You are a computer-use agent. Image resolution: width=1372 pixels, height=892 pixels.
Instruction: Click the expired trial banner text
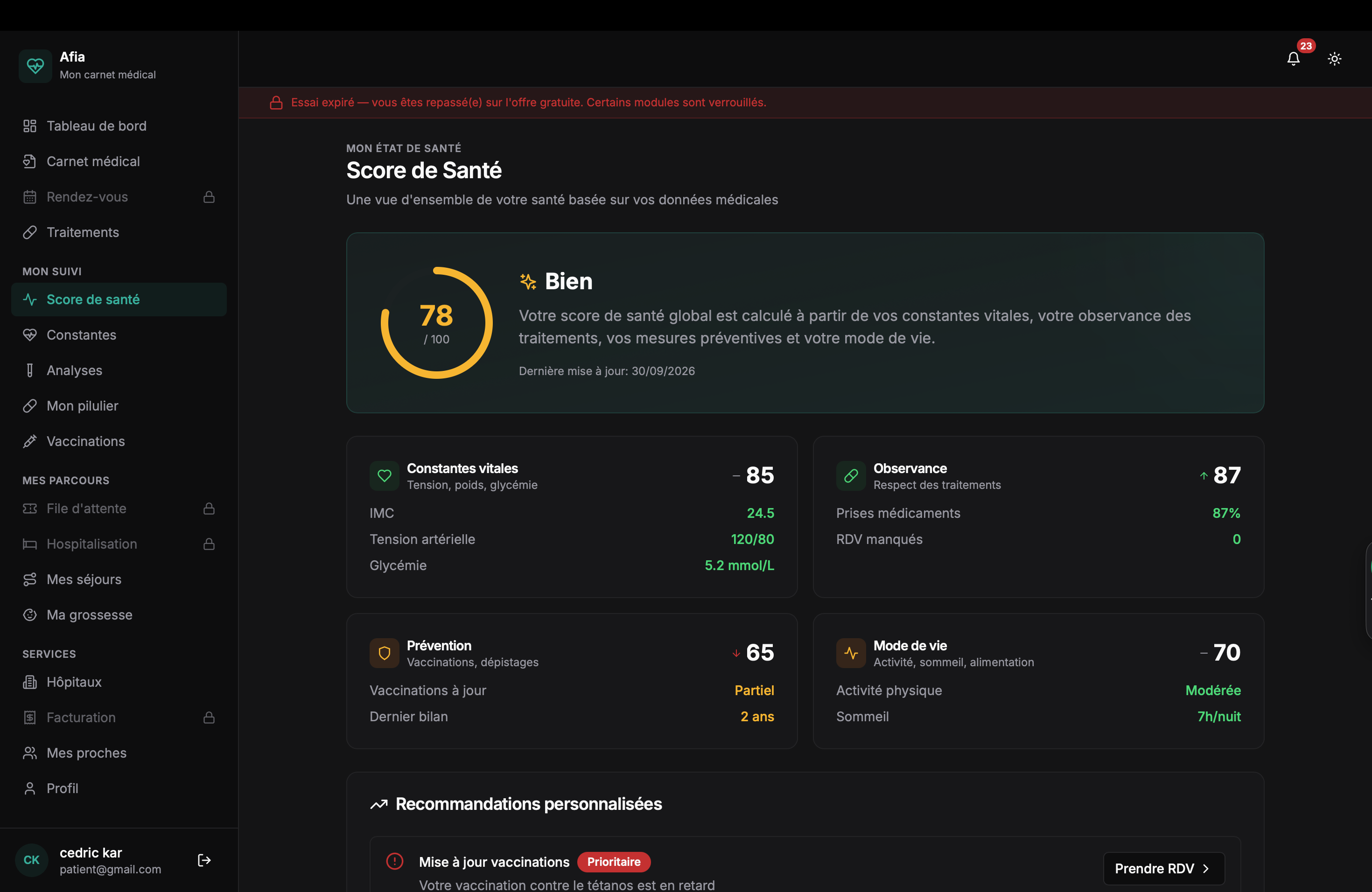529,103
